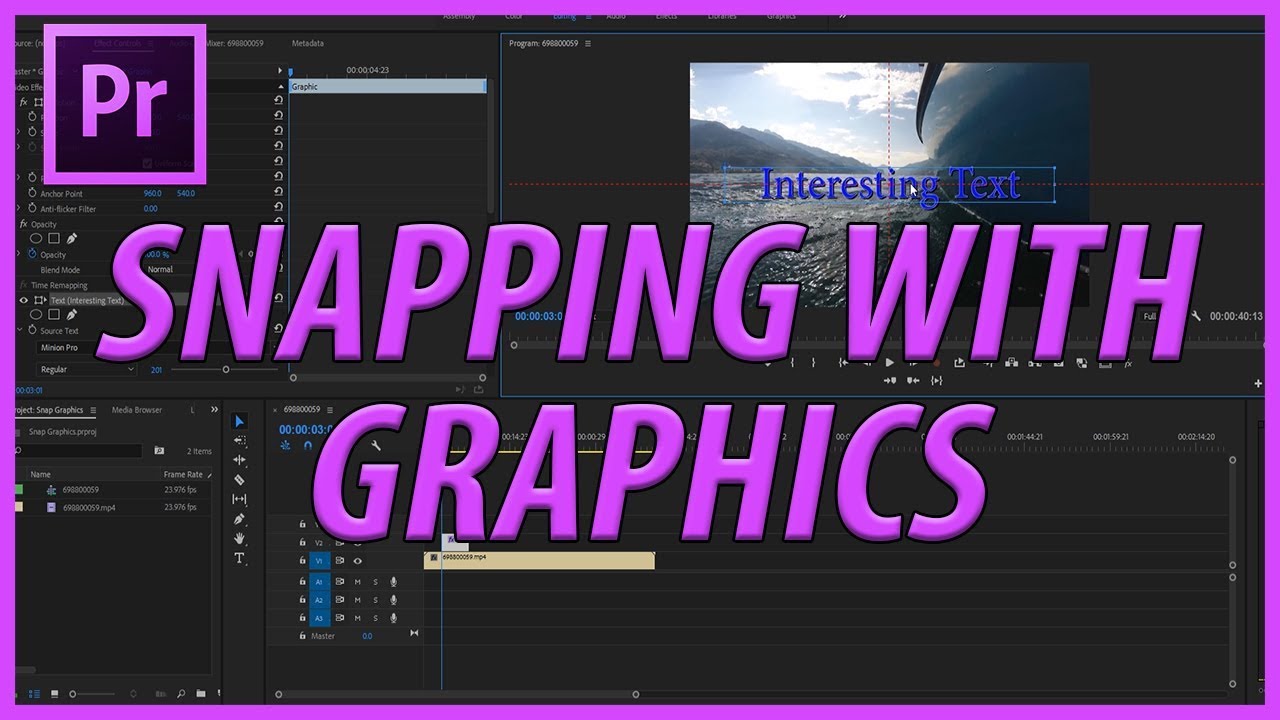Select the Selection tool in the timeline toolbar
1280x720 pixels.
(238, 421)
